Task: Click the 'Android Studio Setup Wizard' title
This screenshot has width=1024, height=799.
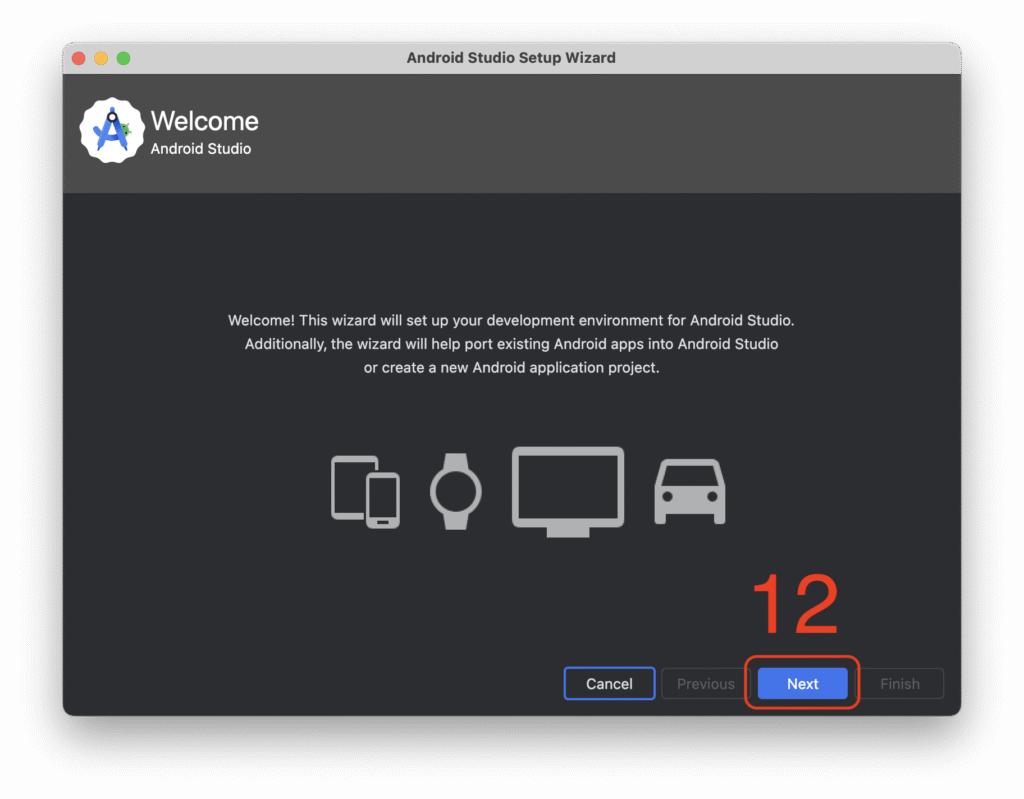Action: tap(511, 57)
